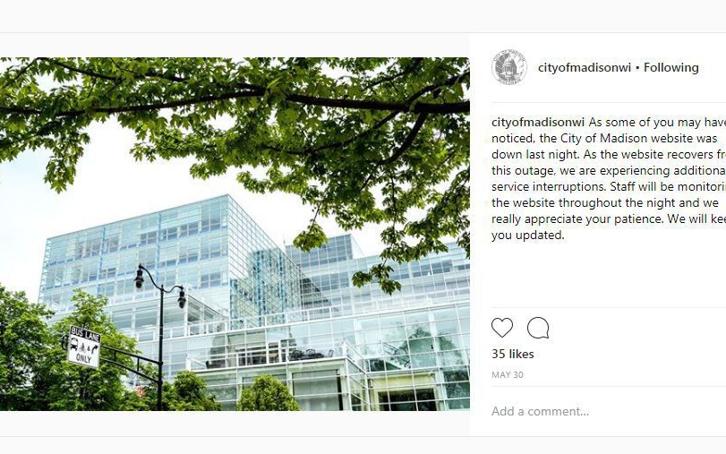
Task: Open comments via the speech bubble icon
Action: tap(538, 328)
